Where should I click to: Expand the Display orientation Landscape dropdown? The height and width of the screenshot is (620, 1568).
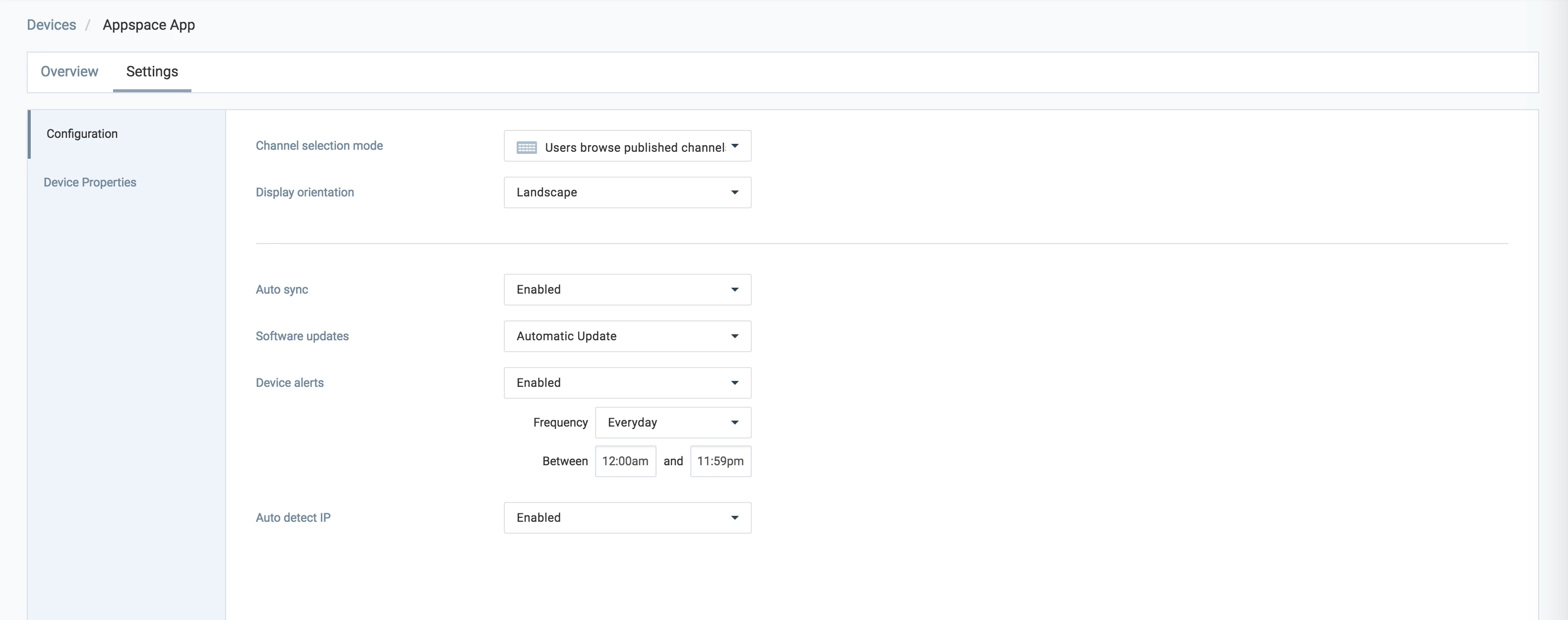[x=627, y=192]
